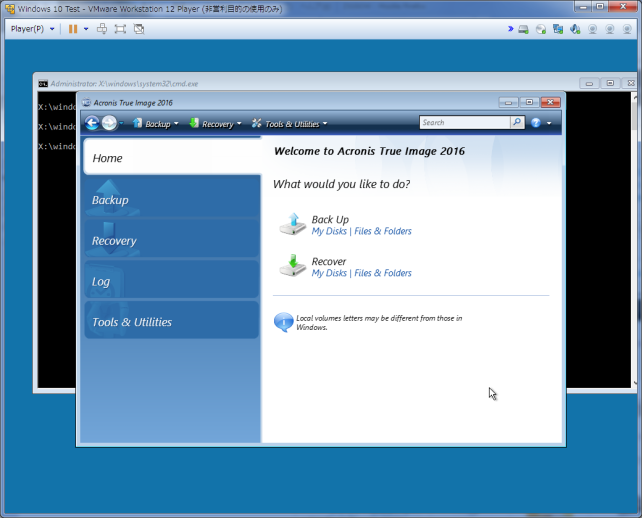642x518 pixels.
Task: Click the Search input field
Action: (x=465, y=122)
